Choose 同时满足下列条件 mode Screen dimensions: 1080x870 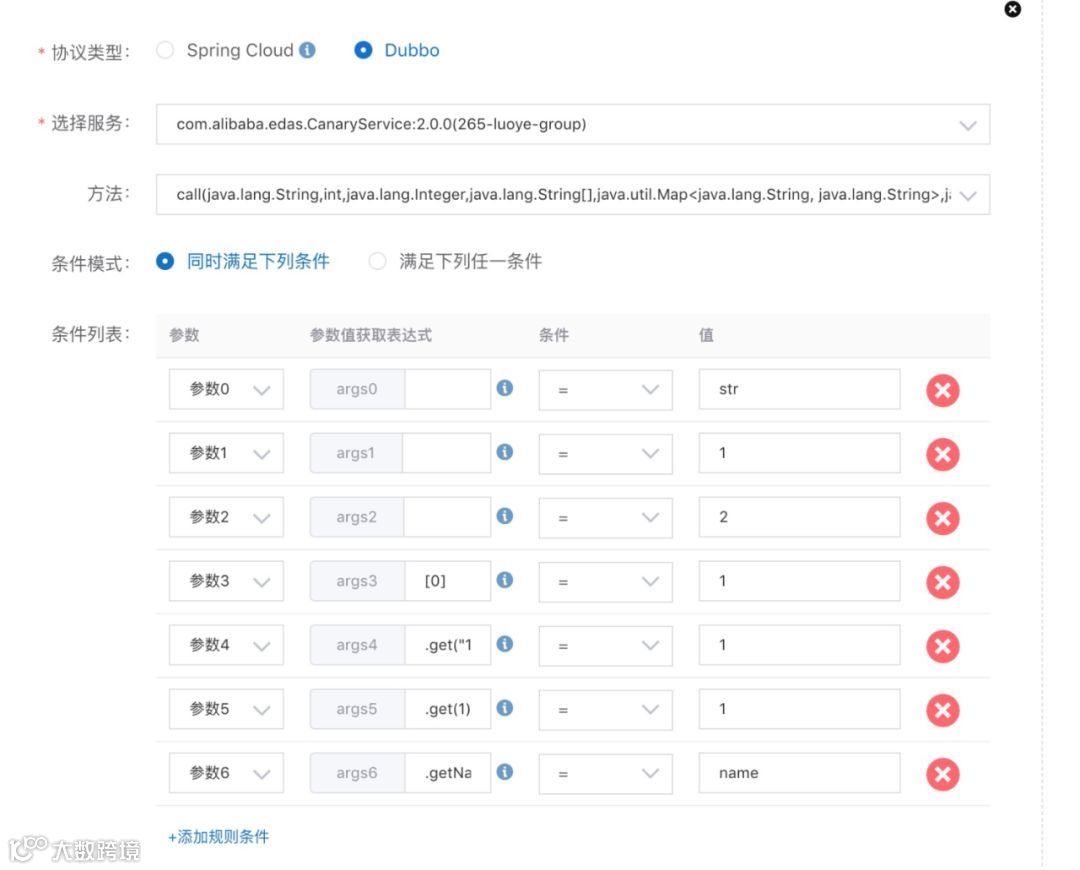click(x=165, y=261)
